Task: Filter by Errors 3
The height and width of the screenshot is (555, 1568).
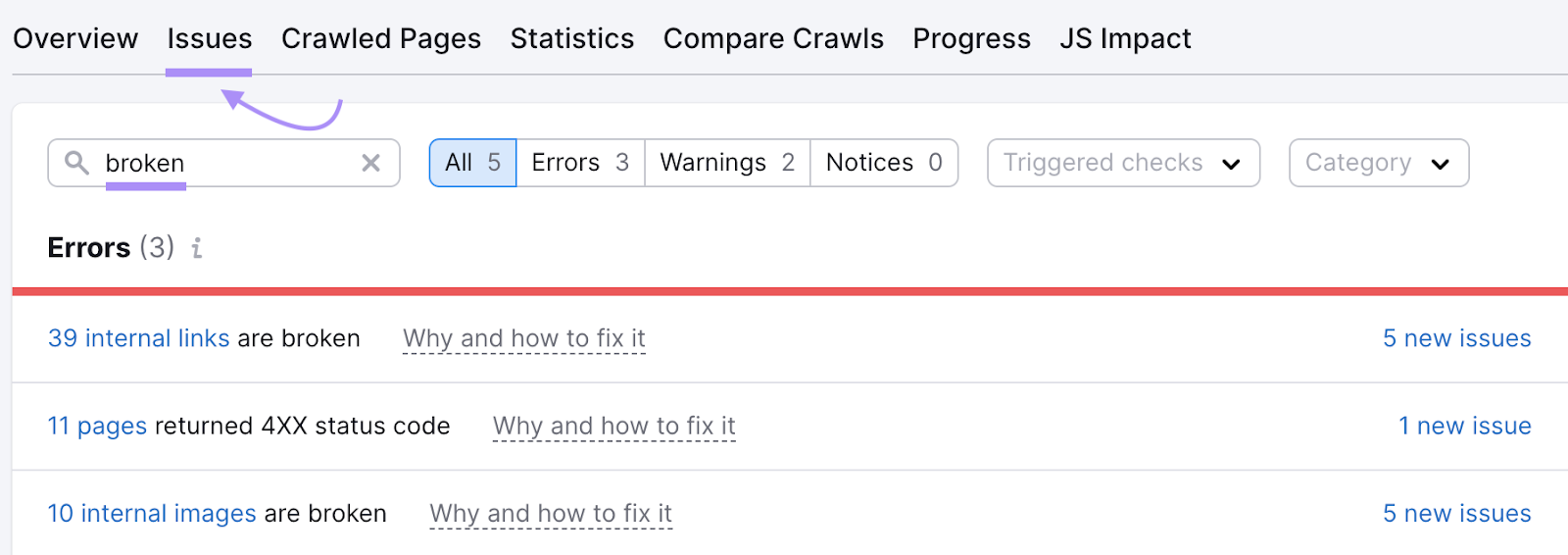Action: 580,163
